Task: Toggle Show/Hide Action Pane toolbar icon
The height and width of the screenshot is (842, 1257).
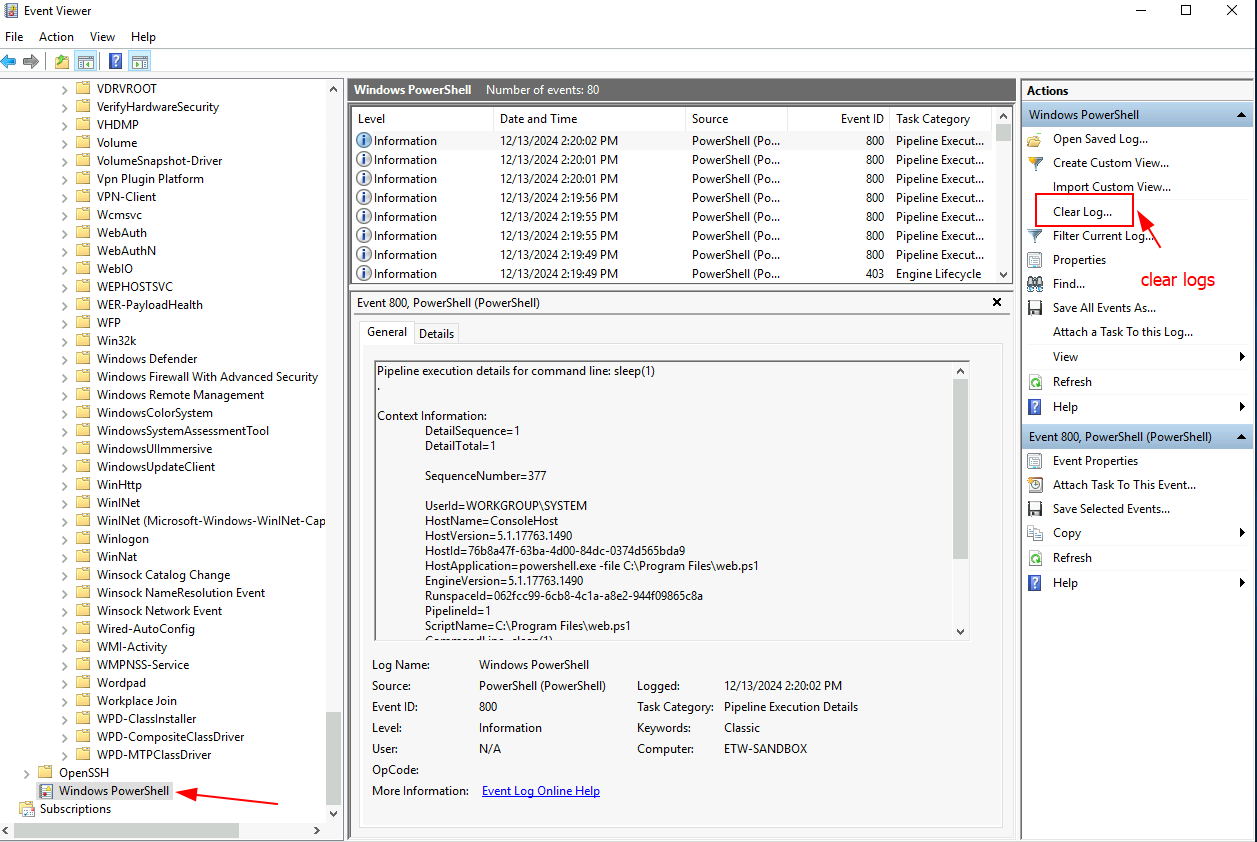Action: click(x=139, y=61)
